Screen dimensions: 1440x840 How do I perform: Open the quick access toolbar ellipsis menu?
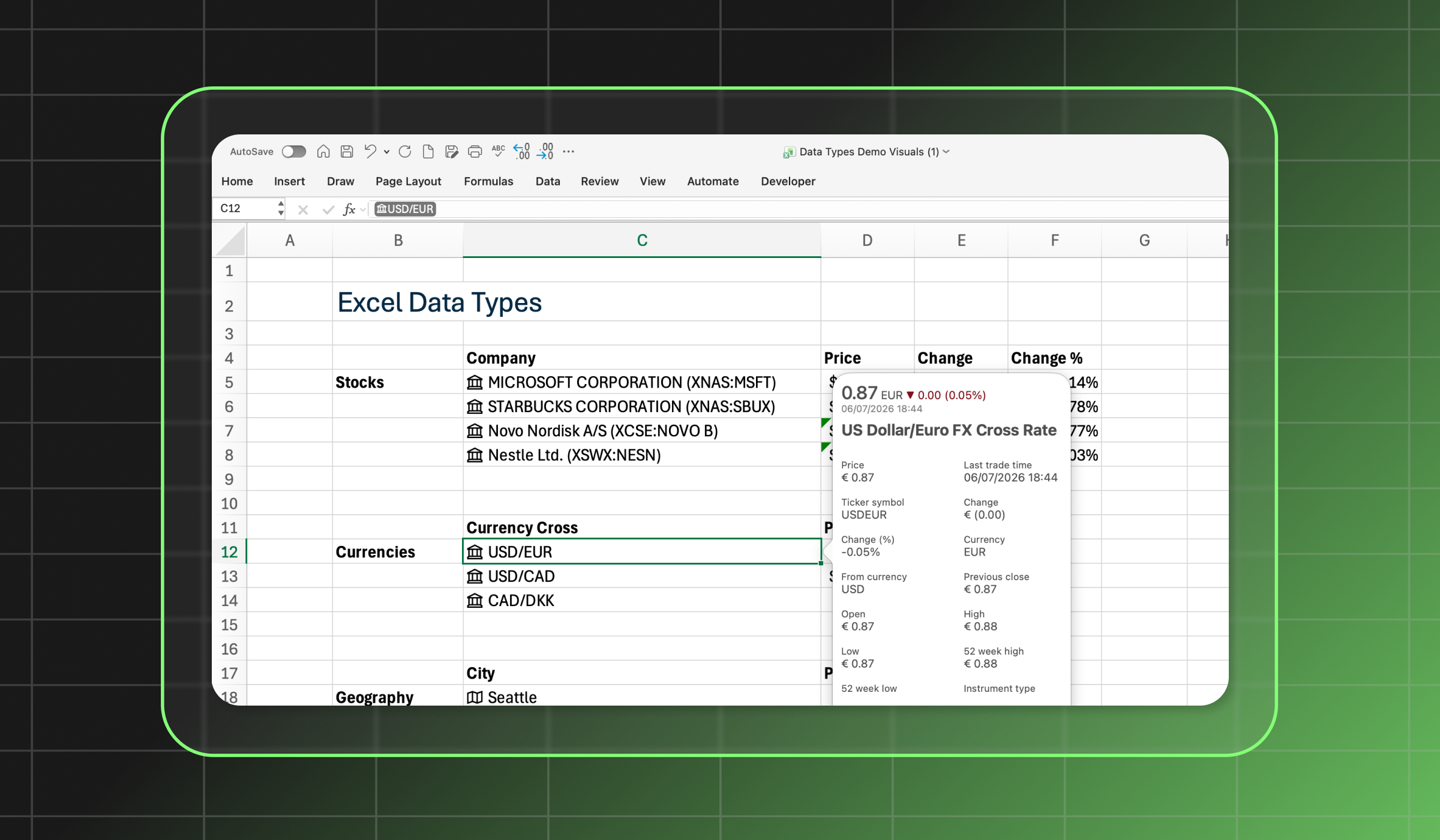pyautogui.click(x=569, y=152)
